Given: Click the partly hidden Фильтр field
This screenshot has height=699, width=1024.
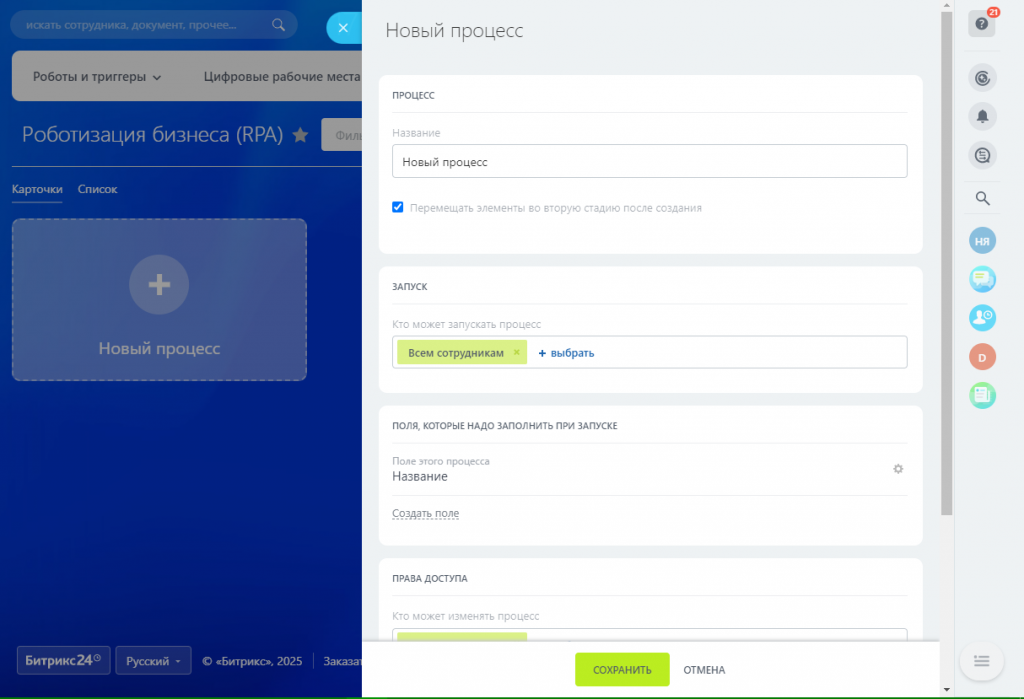Looking at the screenshot, I should tap(342, 135).
